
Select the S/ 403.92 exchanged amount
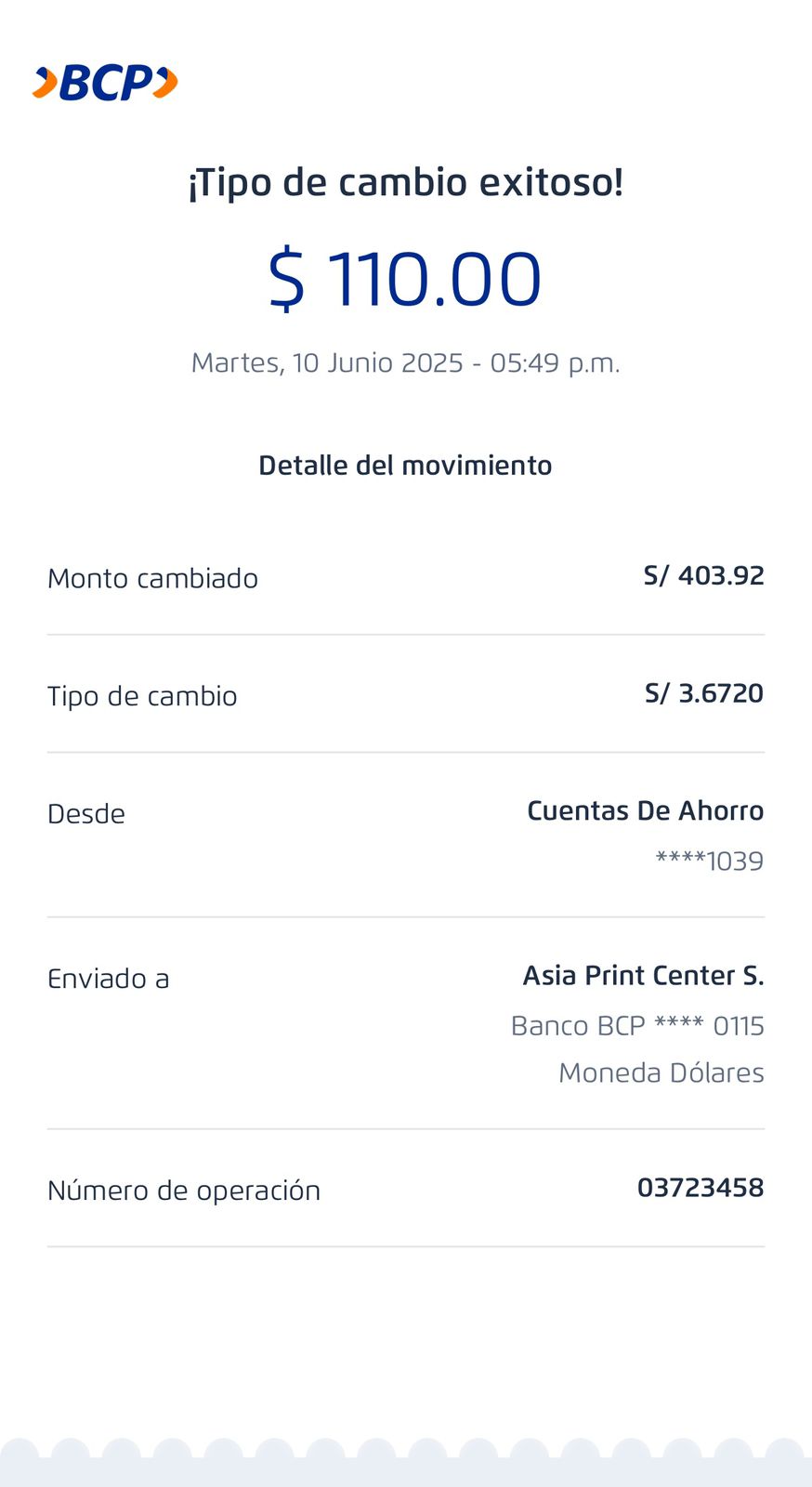pyautogui.click(x=703, y=576)
